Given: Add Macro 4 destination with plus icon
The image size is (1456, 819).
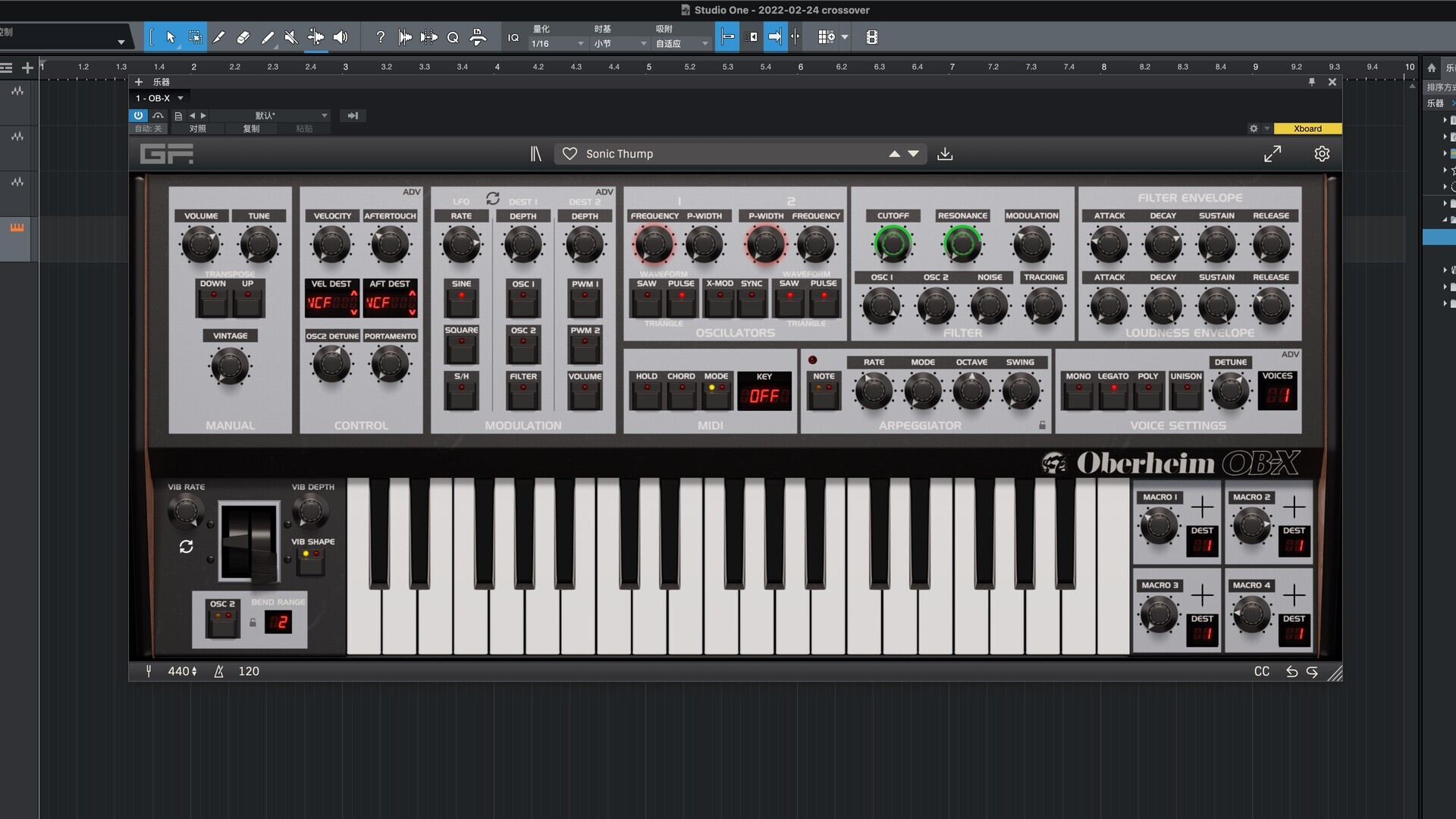Looking at the screenshot, I should (1294, 595).
